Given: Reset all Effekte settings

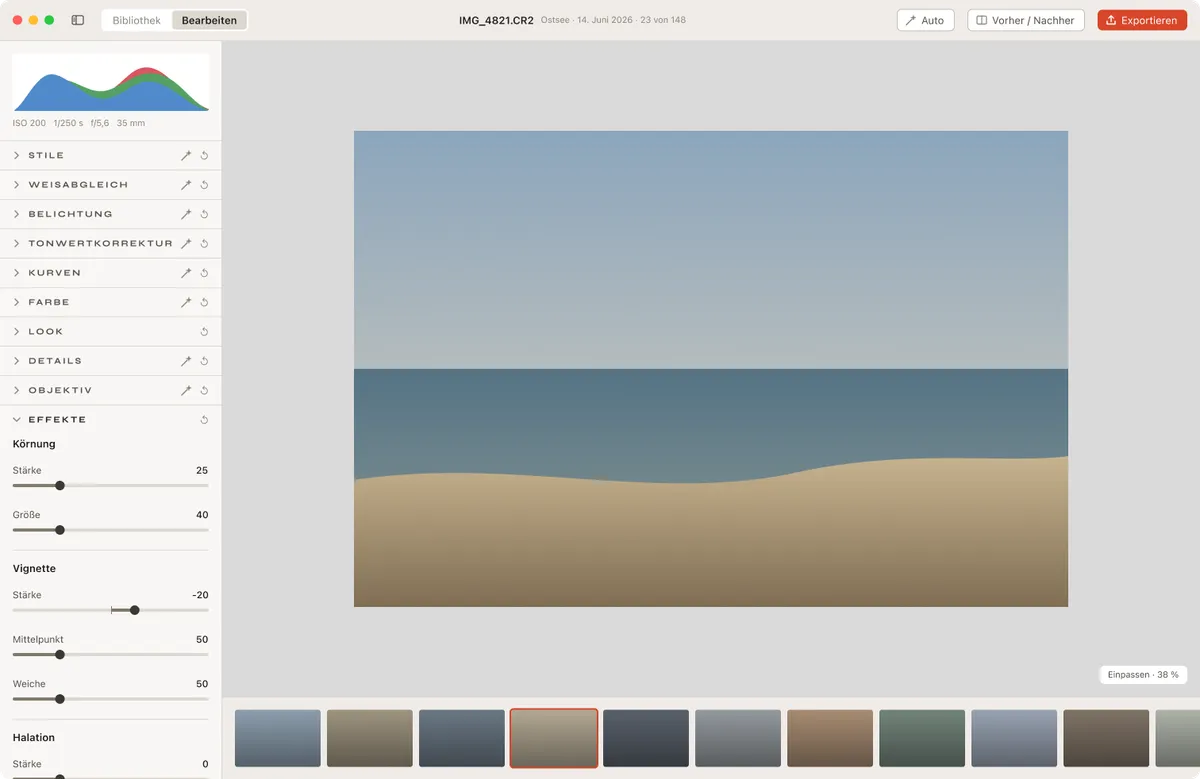Looking at the screenshot, I should pos(204,420).
